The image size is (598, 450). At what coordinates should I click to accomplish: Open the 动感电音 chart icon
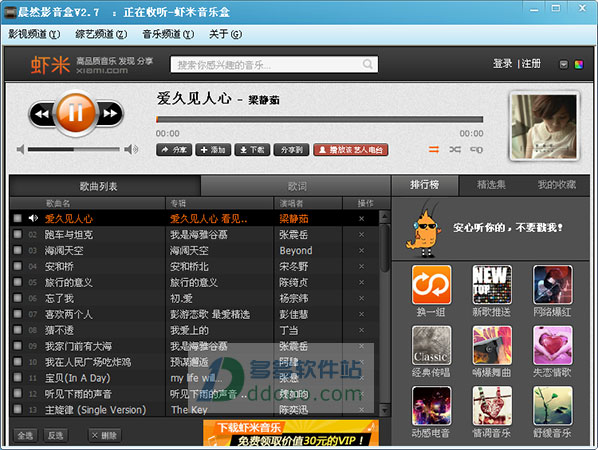tap(431, 406)
